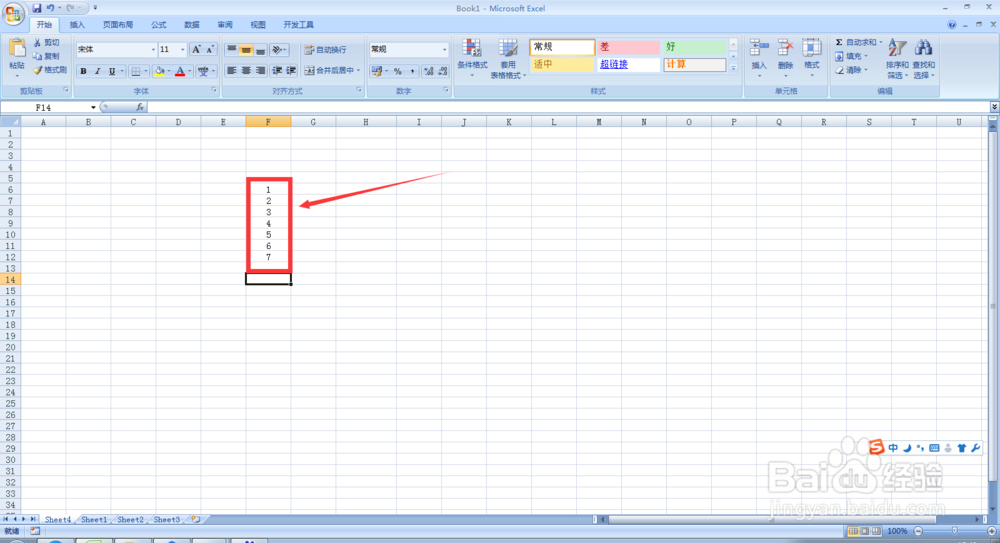Toggle align text right
The width and height of the screenshot is (1000, 543).
click(x=260, y=71)
